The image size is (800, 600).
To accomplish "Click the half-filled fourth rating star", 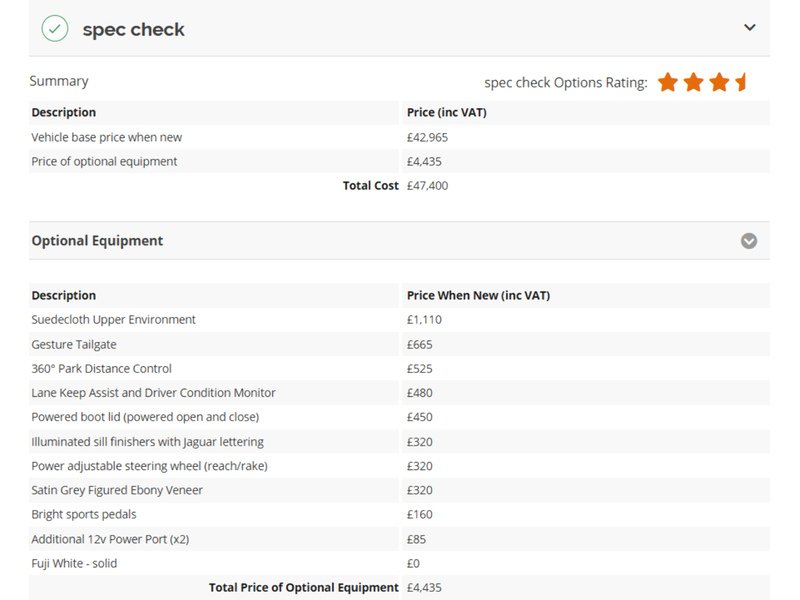I will (741, 82).
